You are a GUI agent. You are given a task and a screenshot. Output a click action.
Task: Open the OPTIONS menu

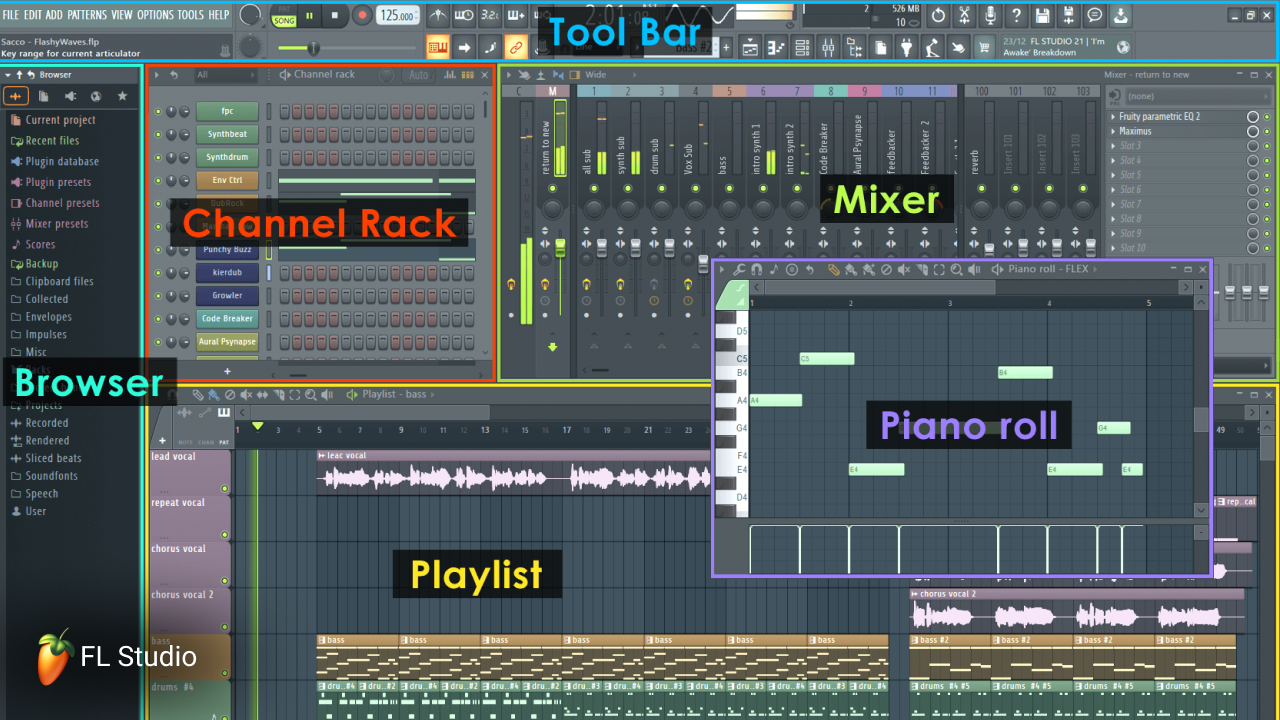pyautogui.click(x=155, y=15)
